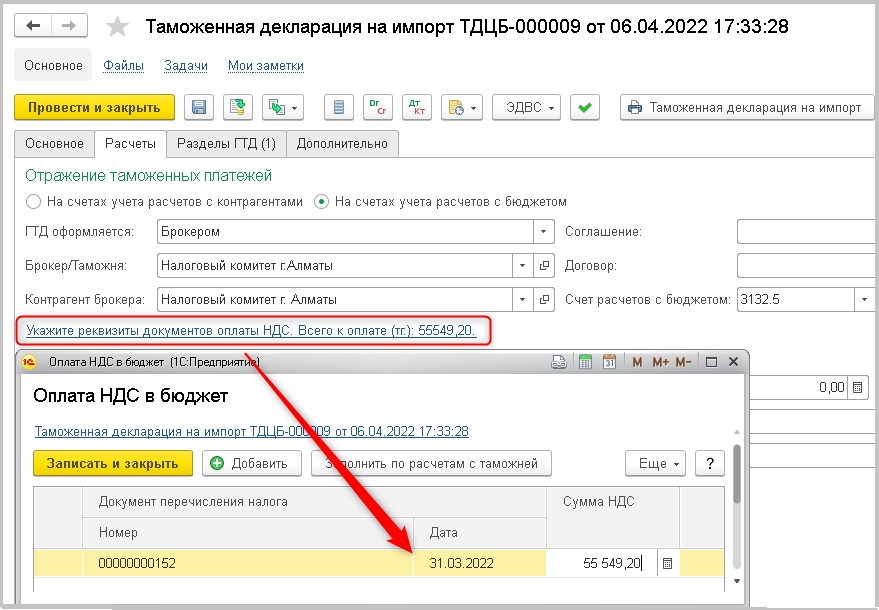Screen dimensions: 879x610
Task: Select 'На счетах учета расчетов с бюджетом'
Action: (321, 201)
